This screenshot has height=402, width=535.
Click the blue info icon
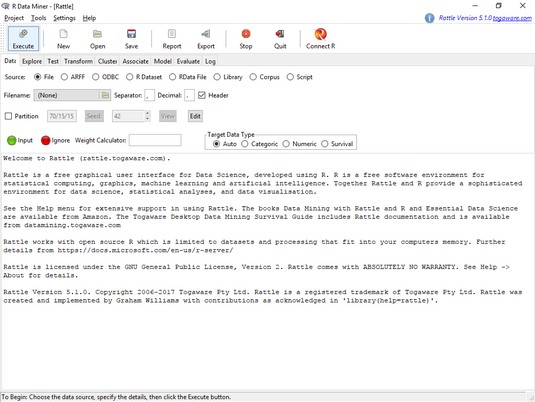point(429,18)
